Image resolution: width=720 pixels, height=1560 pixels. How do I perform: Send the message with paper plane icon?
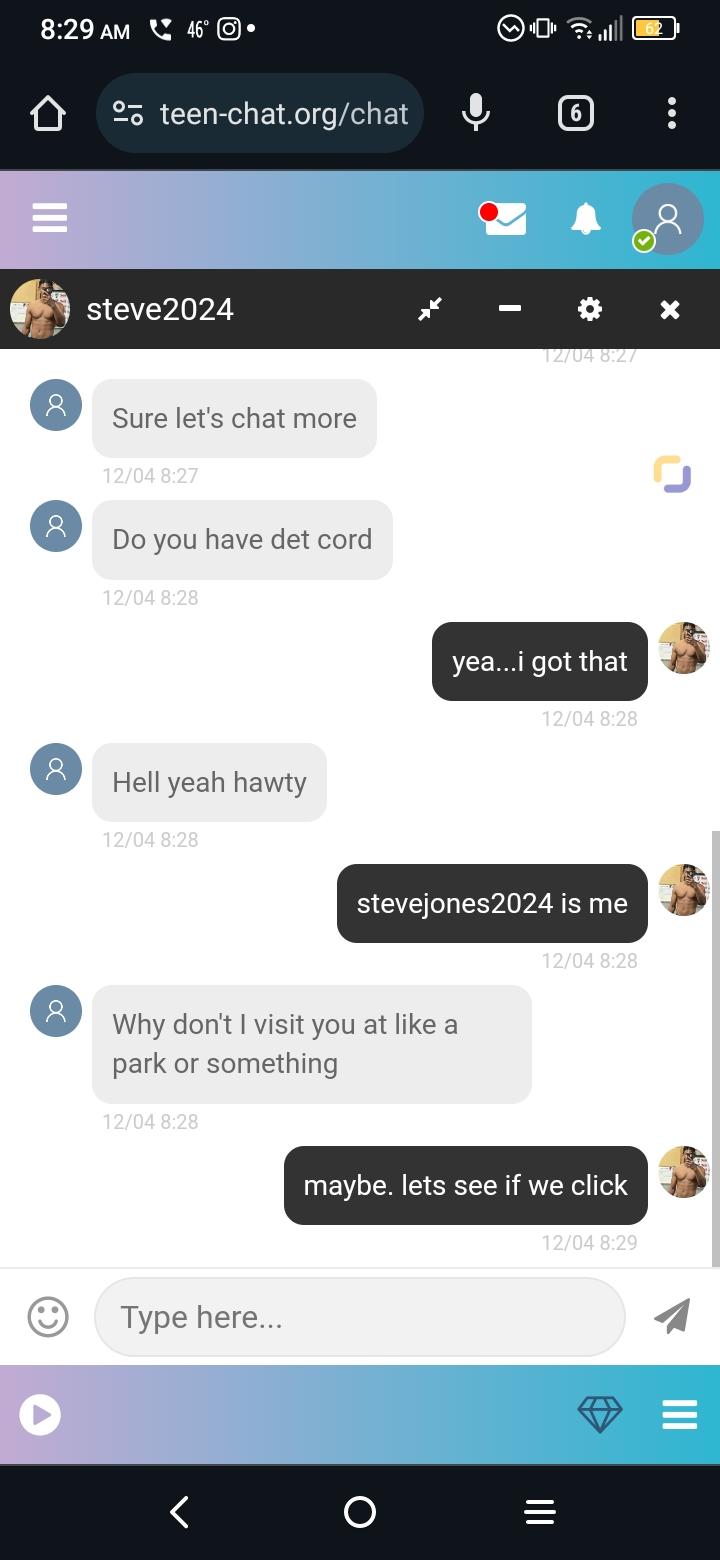click(x=672, y=1316)
